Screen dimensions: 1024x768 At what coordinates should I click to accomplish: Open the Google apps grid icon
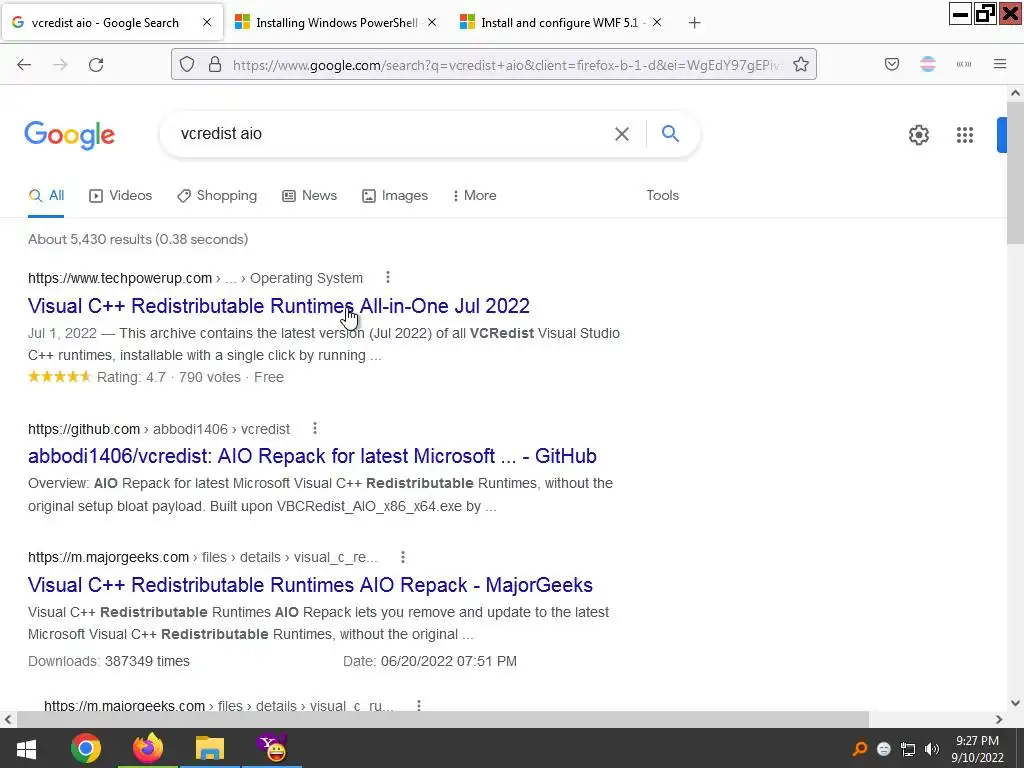965,135
